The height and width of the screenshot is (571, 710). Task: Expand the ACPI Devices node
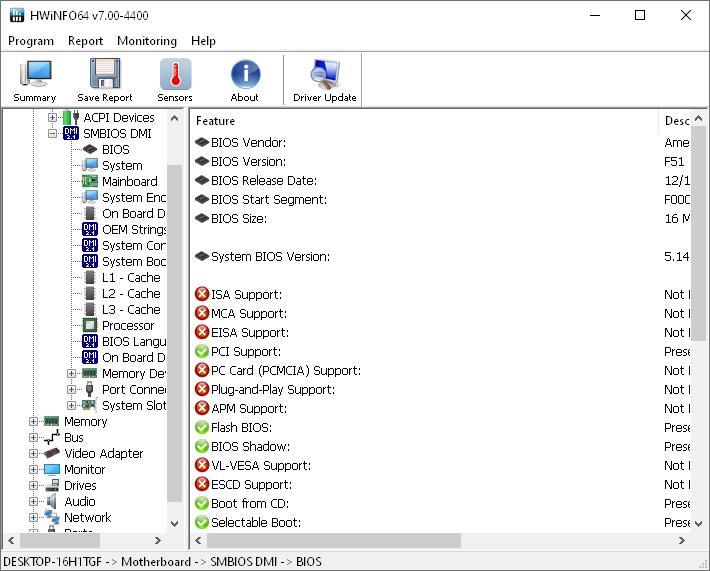click(53, 117)
